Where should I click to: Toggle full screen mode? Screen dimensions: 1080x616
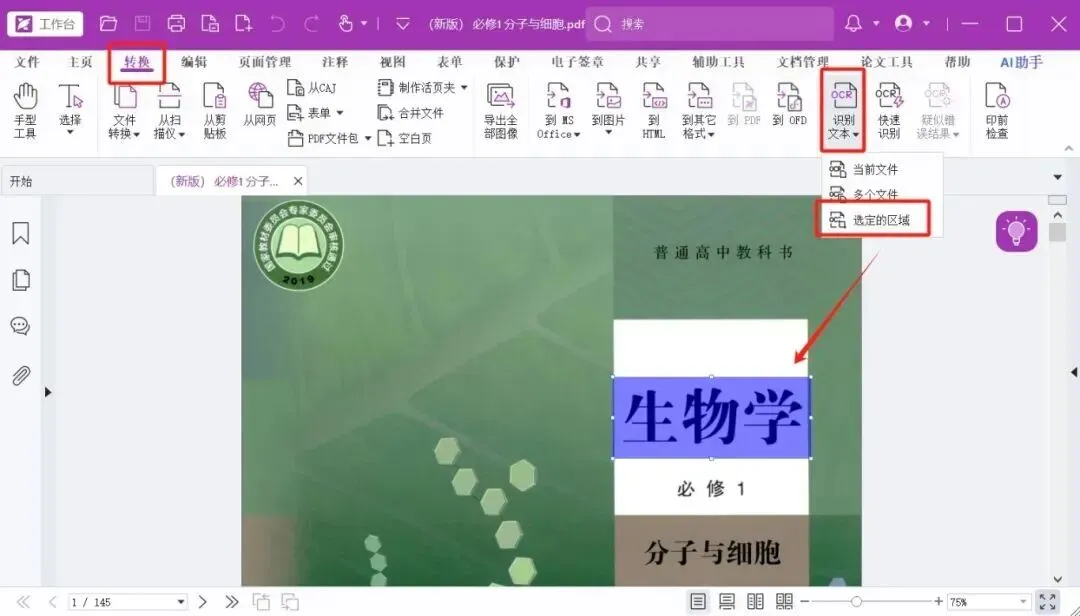pos(1048,602)
